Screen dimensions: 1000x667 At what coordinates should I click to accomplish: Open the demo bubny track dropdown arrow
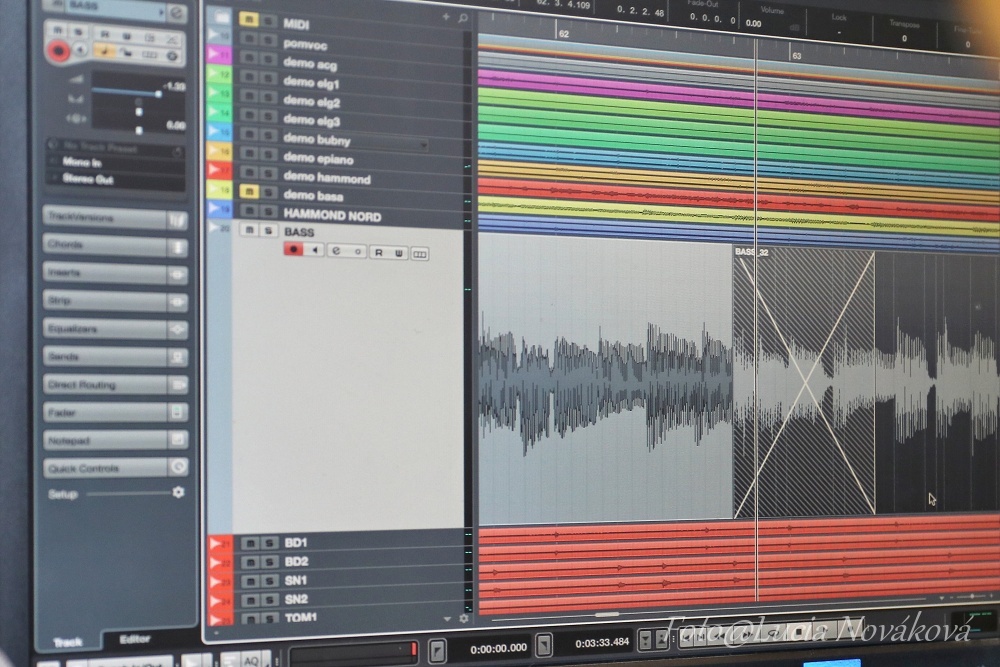click(x=423, y=145)
